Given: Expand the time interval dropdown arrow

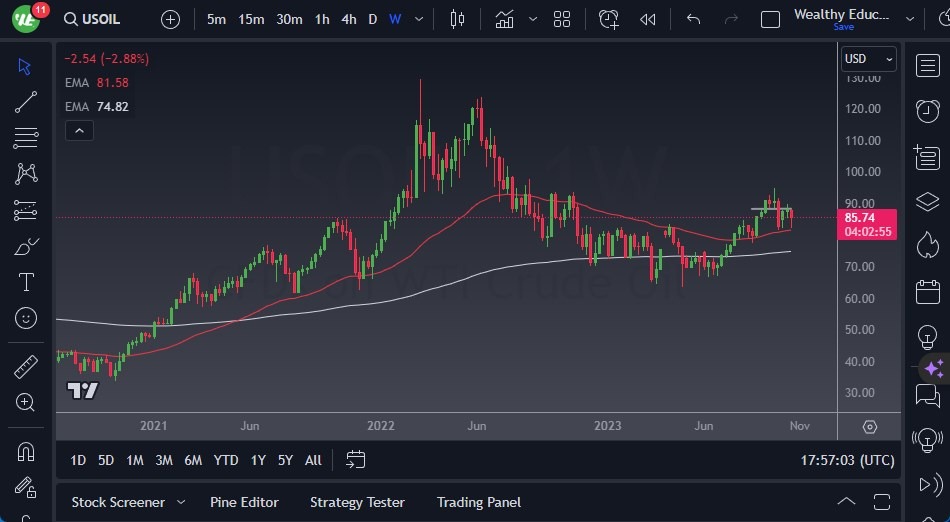Looking at the screenshot, I should (419, 19).
